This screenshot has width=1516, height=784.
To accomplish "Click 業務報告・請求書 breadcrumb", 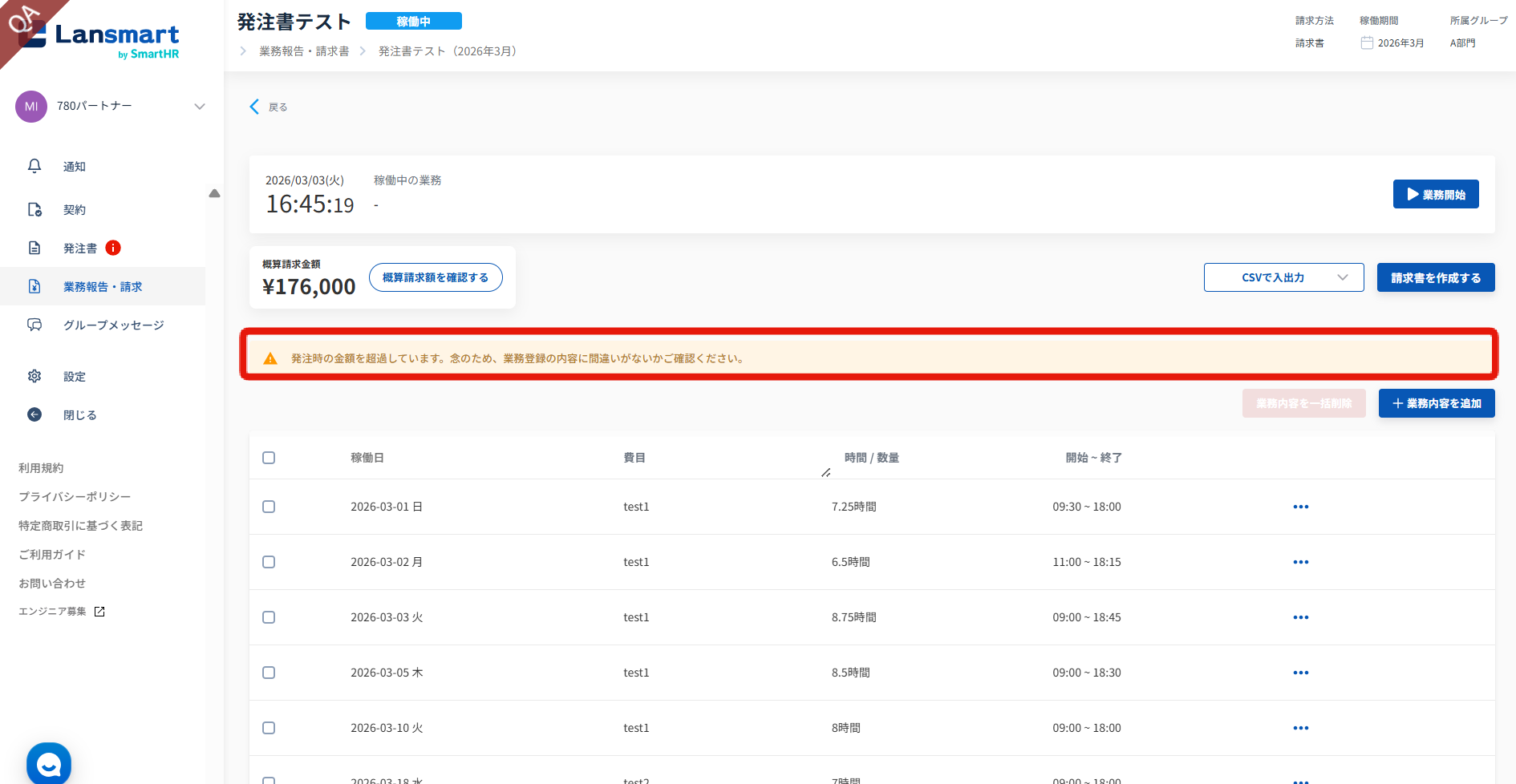I will (304, 51).
